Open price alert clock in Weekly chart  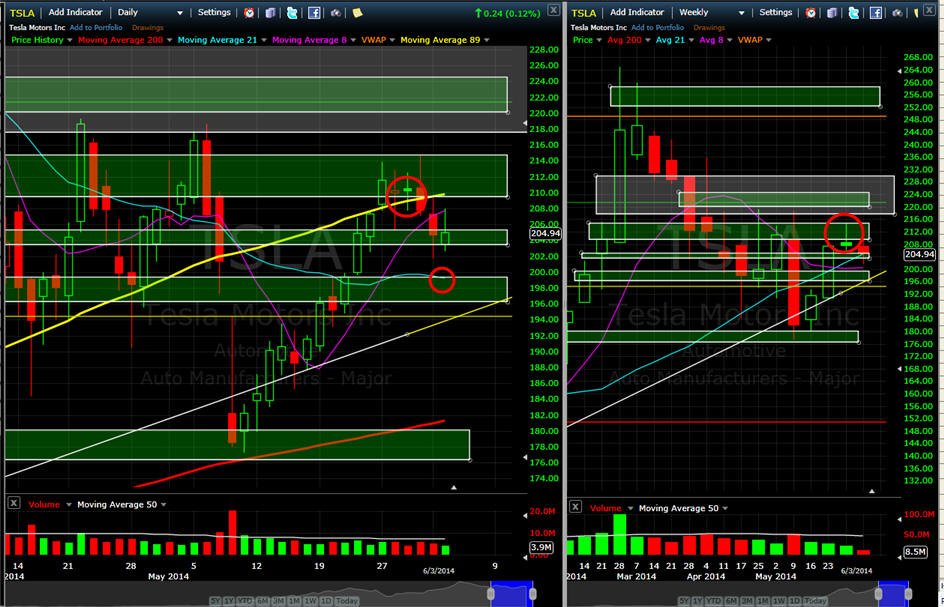click(x=811, y=13)
